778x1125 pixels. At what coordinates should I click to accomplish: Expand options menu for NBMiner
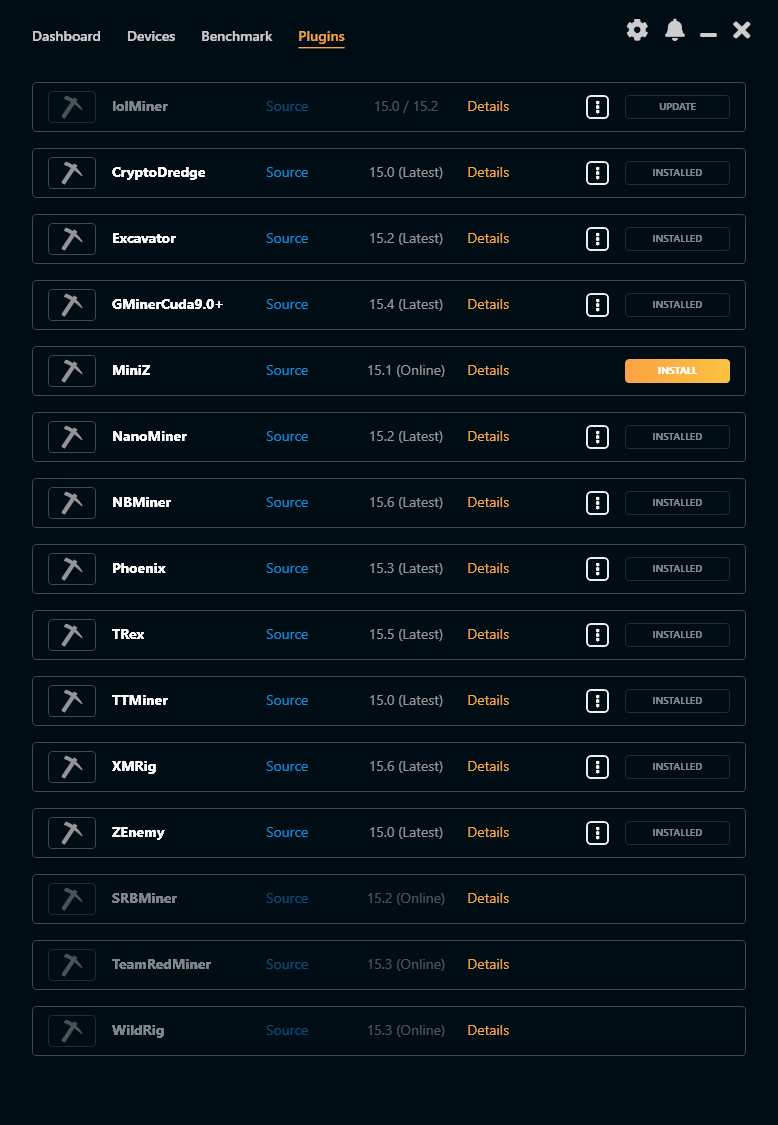(x=597, y=503)
